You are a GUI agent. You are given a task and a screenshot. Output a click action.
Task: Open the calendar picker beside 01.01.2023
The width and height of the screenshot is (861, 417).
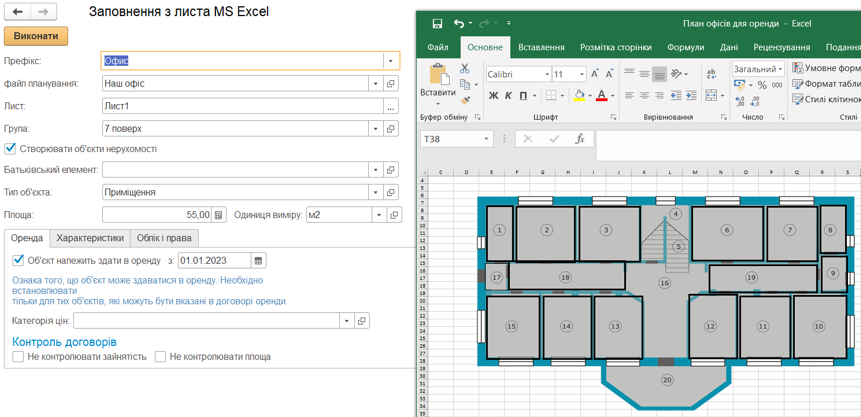click(x=259, y=260)
